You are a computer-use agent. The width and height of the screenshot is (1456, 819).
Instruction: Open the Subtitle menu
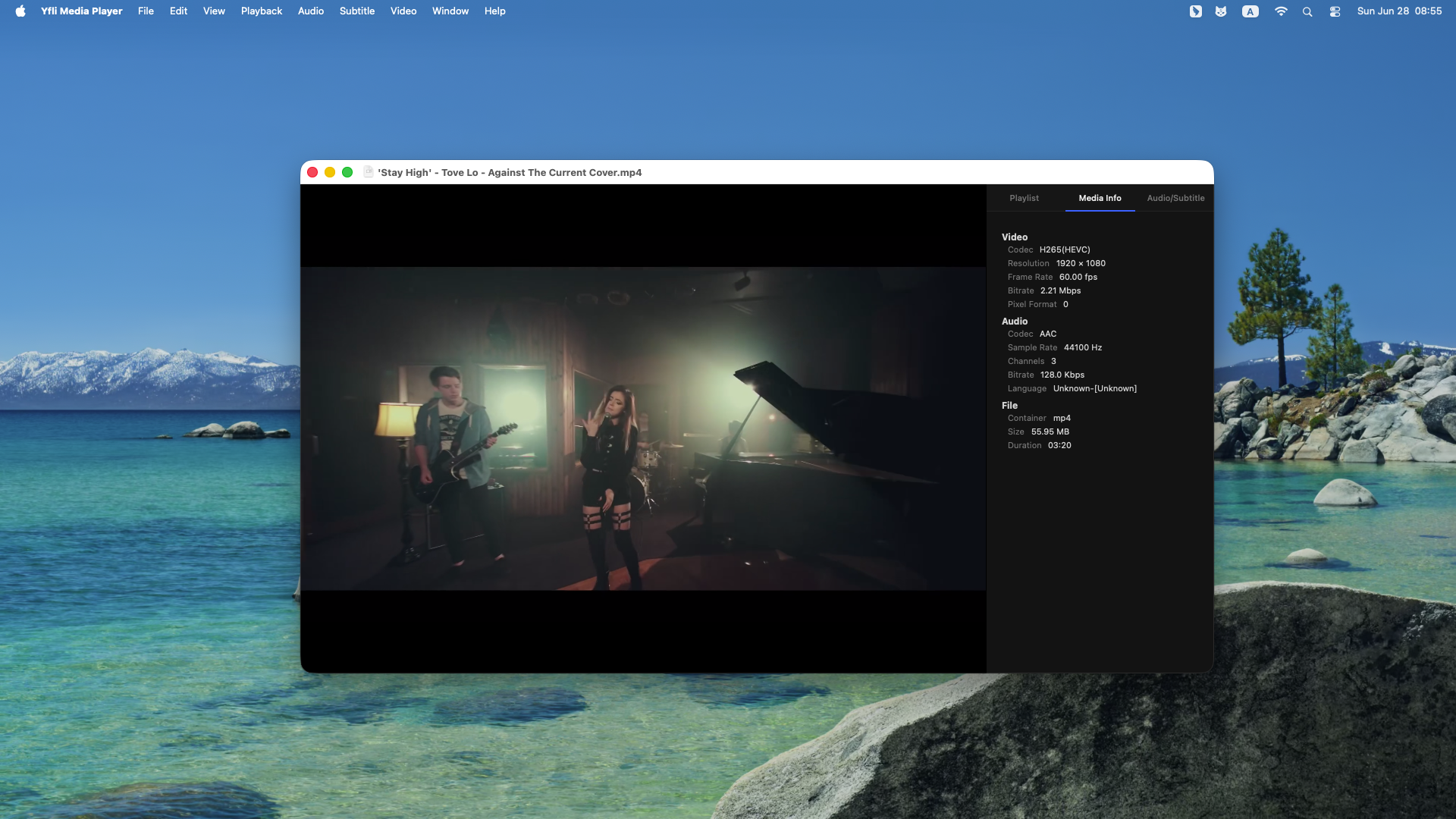(357, 11)
